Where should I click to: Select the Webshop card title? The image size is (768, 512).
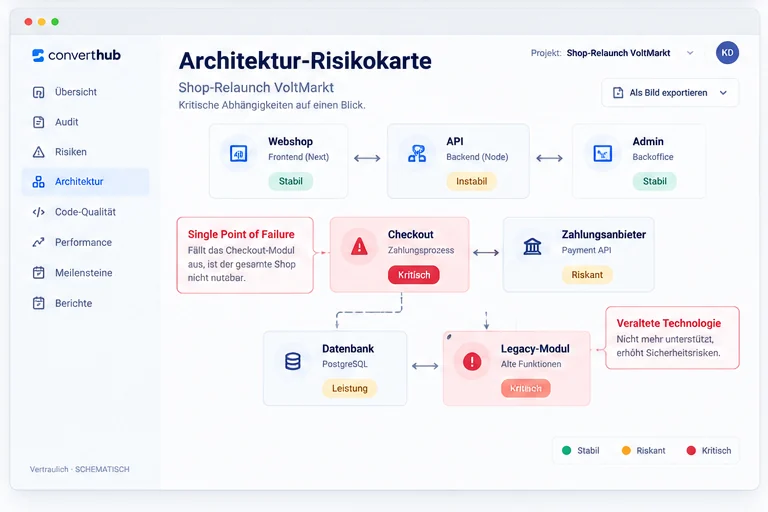coord(290,142)
